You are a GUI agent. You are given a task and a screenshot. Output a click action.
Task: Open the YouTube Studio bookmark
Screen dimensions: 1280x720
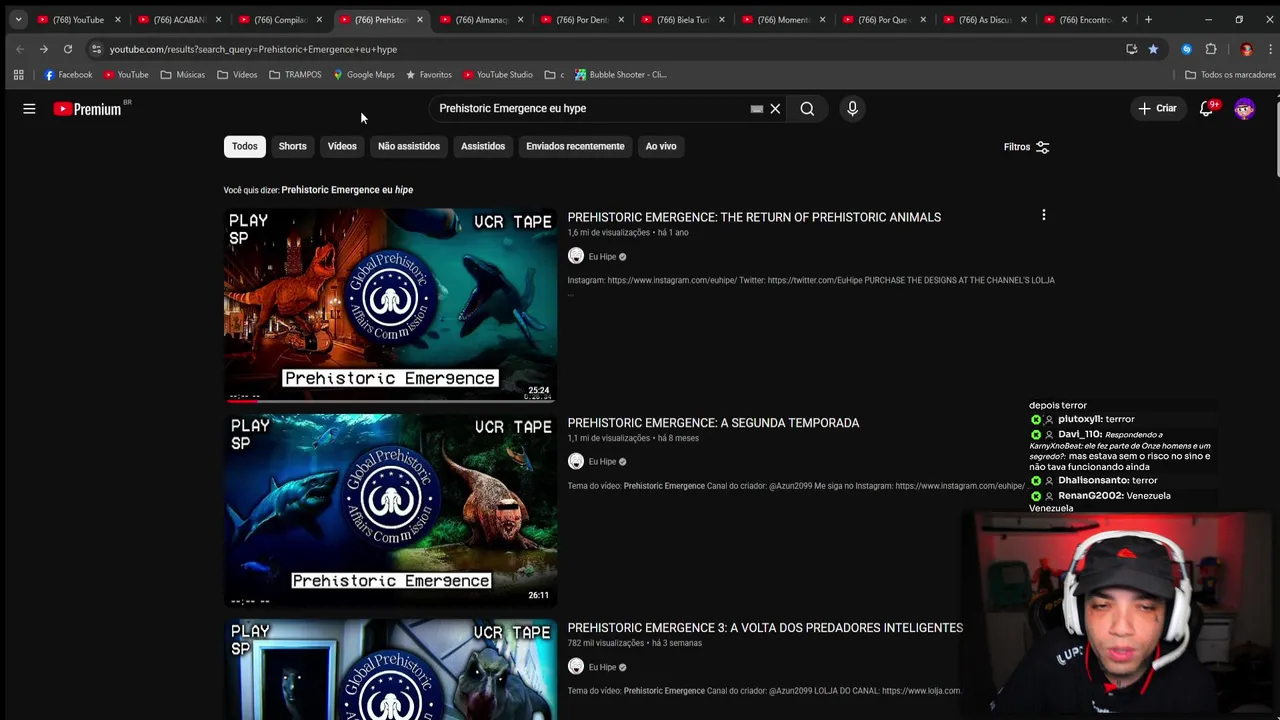point(498,75)
